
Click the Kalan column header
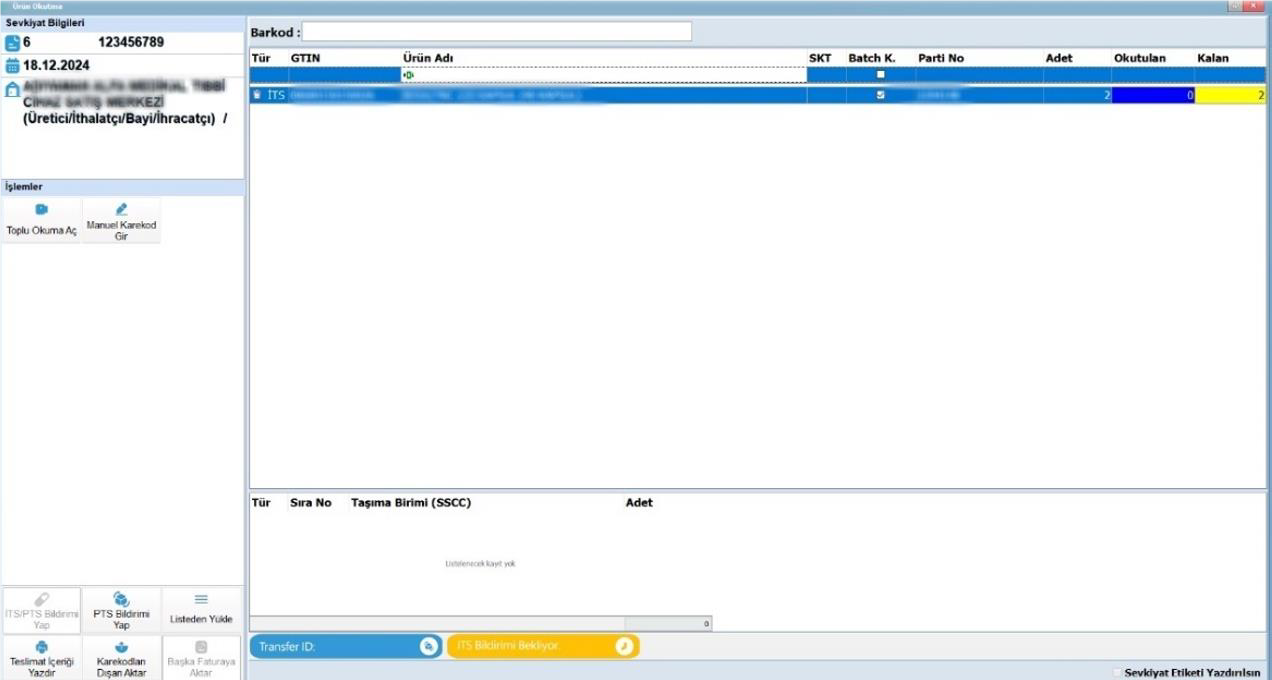1212,58
